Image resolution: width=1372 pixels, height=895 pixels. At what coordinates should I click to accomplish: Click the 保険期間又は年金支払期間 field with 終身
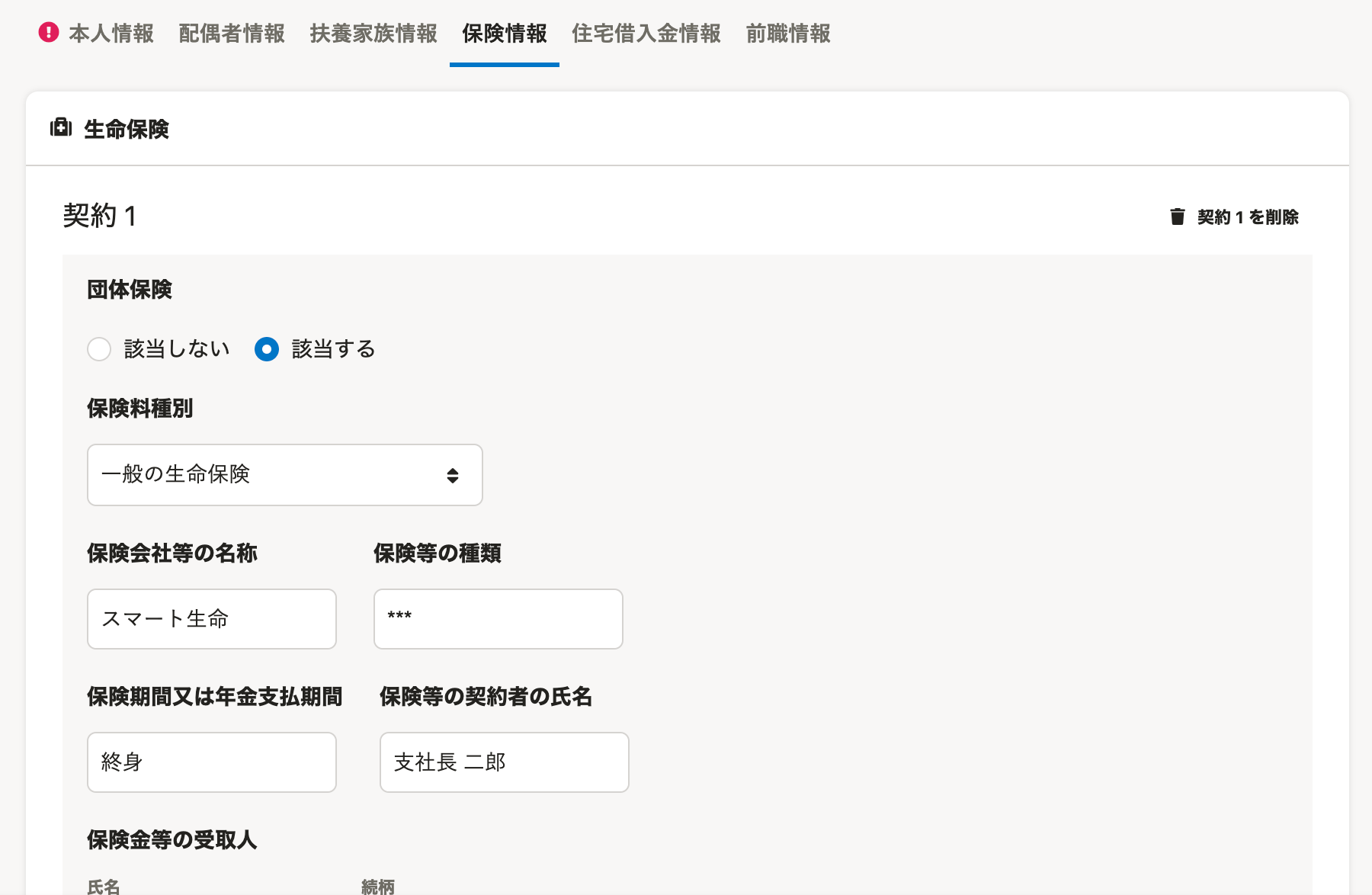click(x=212, y=762)
